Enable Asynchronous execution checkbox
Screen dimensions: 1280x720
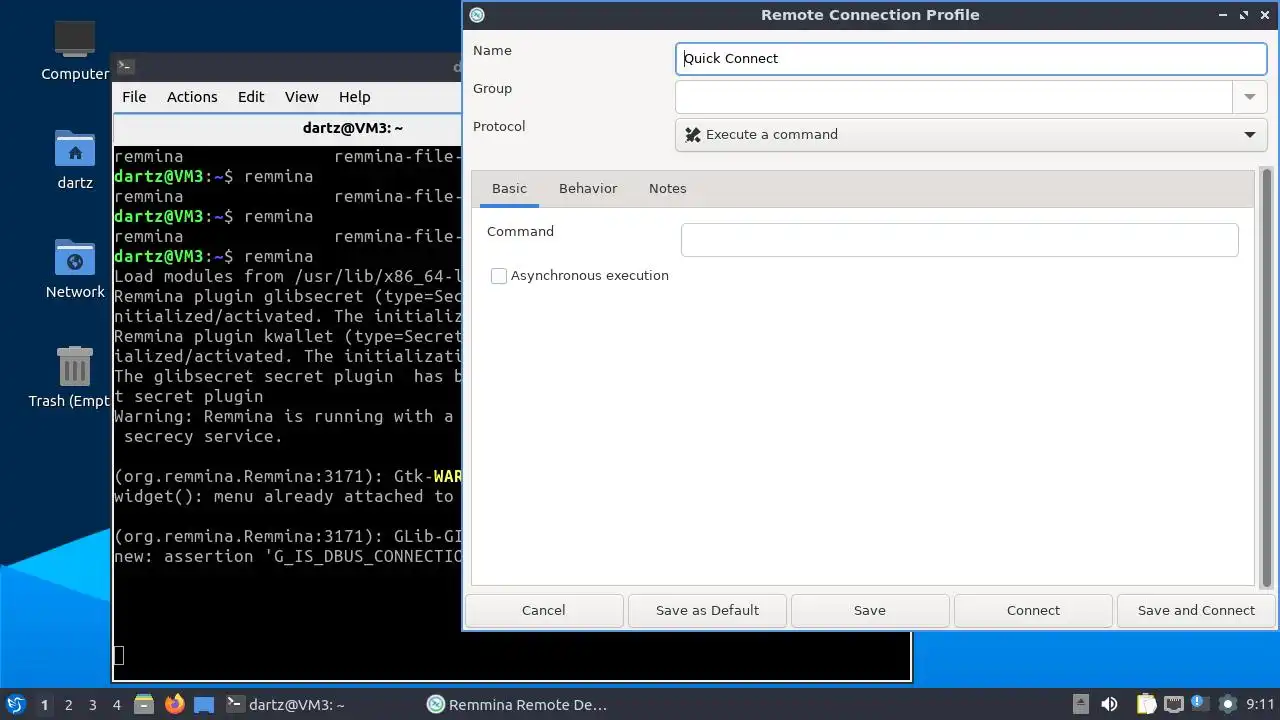[499, 276]
